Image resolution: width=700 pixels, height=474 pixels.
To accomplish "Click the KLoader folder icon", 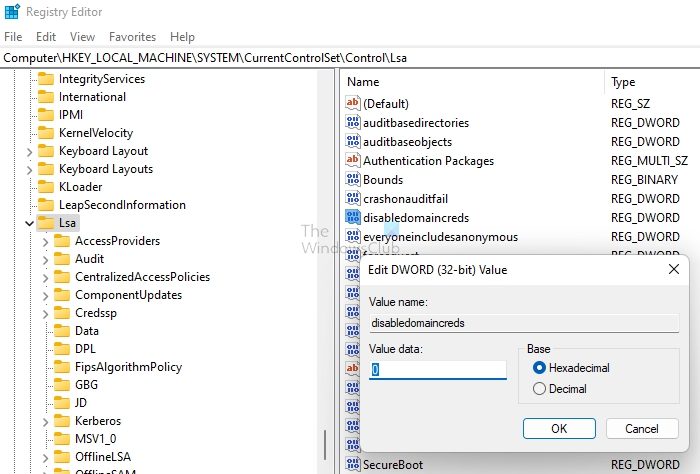I will (46, 187).
